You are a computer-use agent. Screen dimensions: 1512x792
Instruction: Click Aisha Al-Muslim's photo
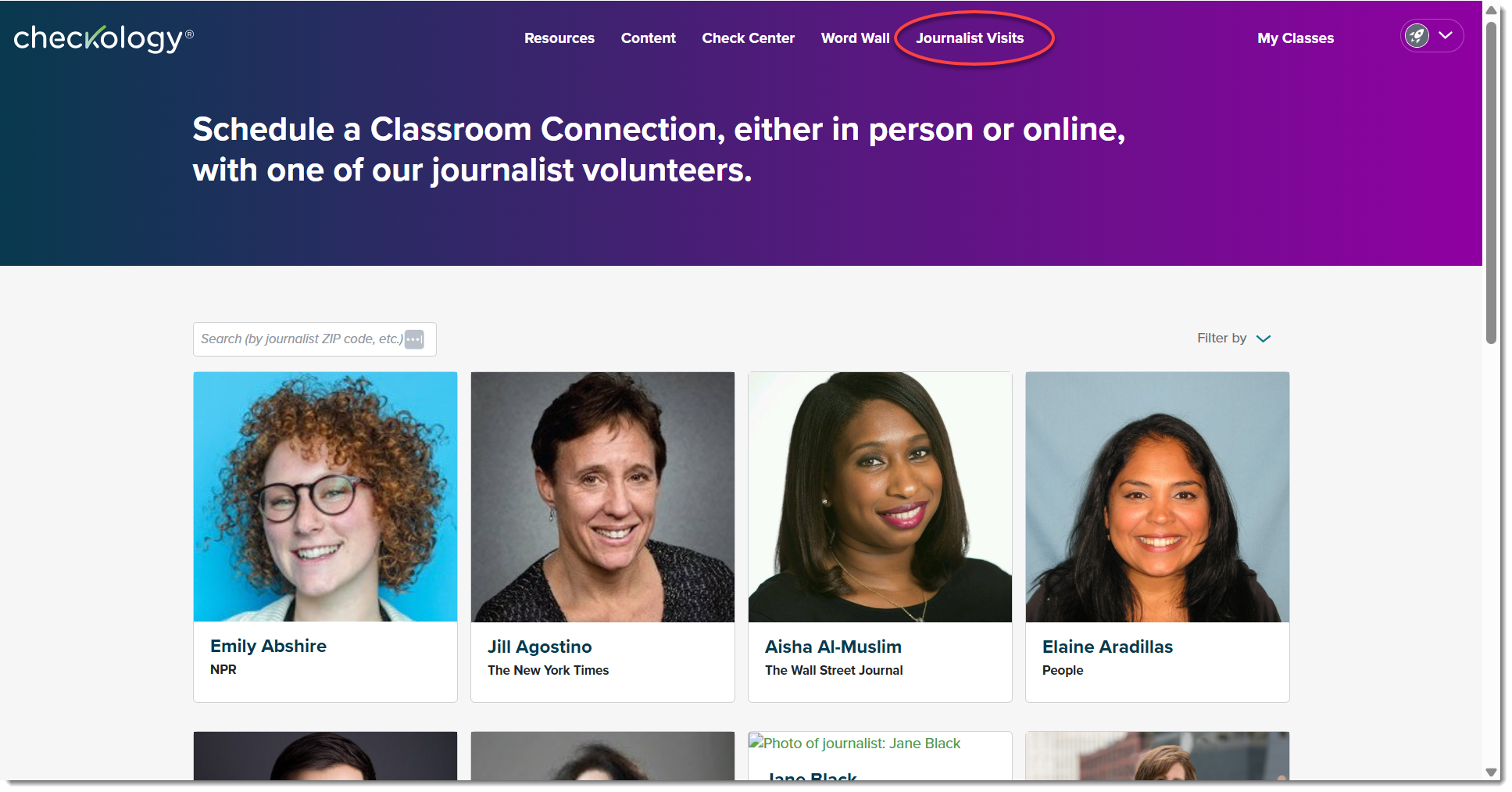[x=880, y=497]
